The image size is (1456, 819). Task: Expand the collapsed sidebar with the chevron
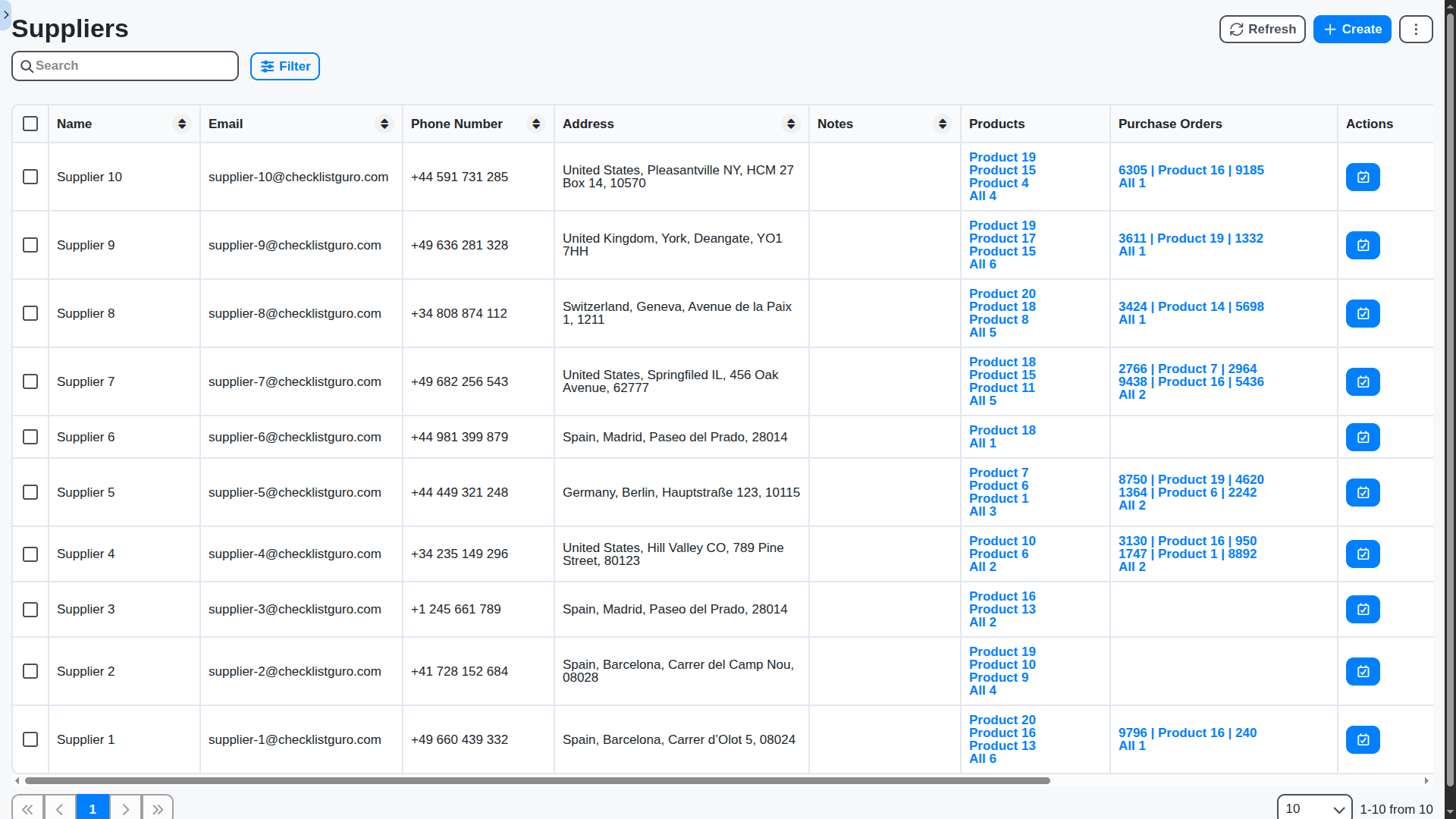pyautogui.click(x=6, y=14)
